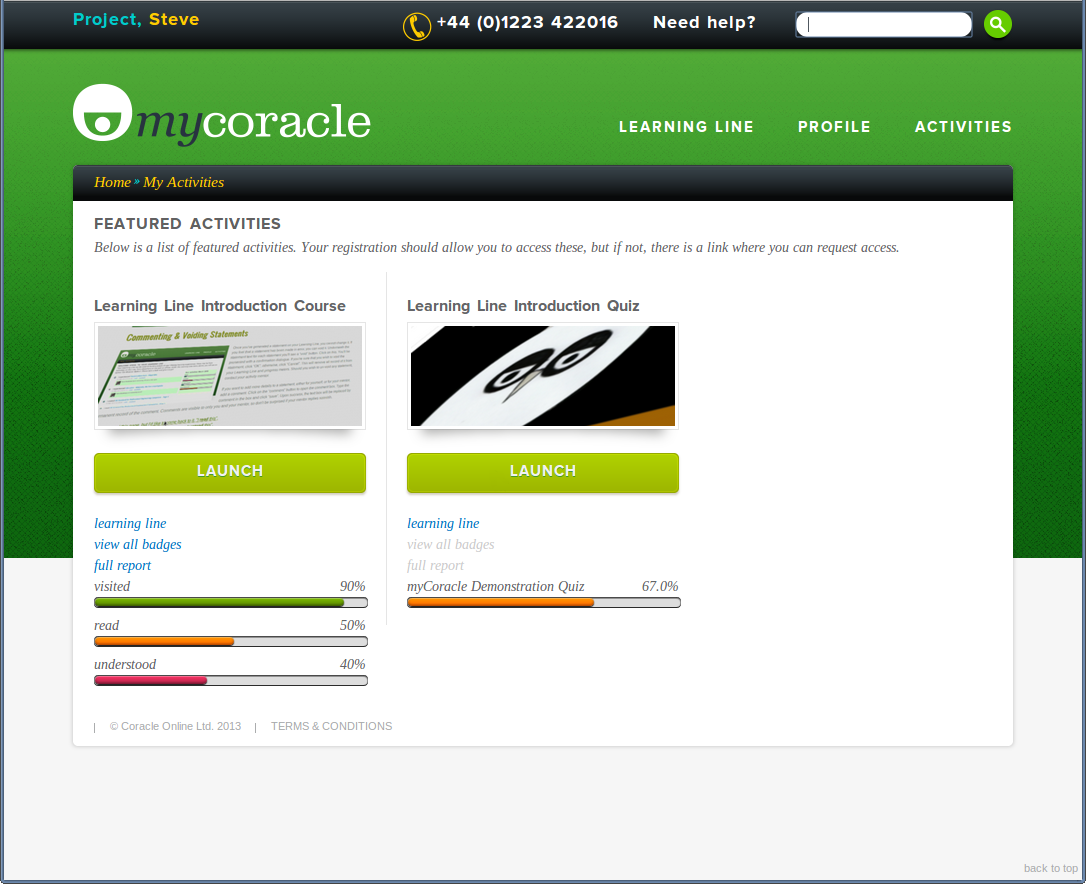1086x884 pixels.
Task: Click My Activities breadcrumb link
Action: pyautogui.click(x=184, y=182)
